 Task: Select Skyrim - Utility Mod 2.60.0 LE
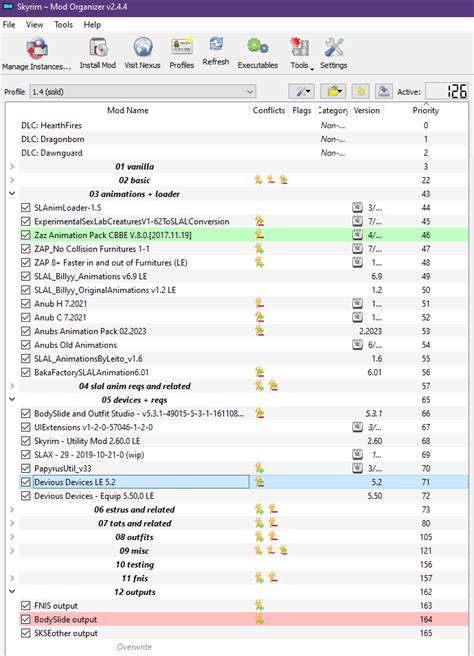pyautogui.click(x=243, y=441)
